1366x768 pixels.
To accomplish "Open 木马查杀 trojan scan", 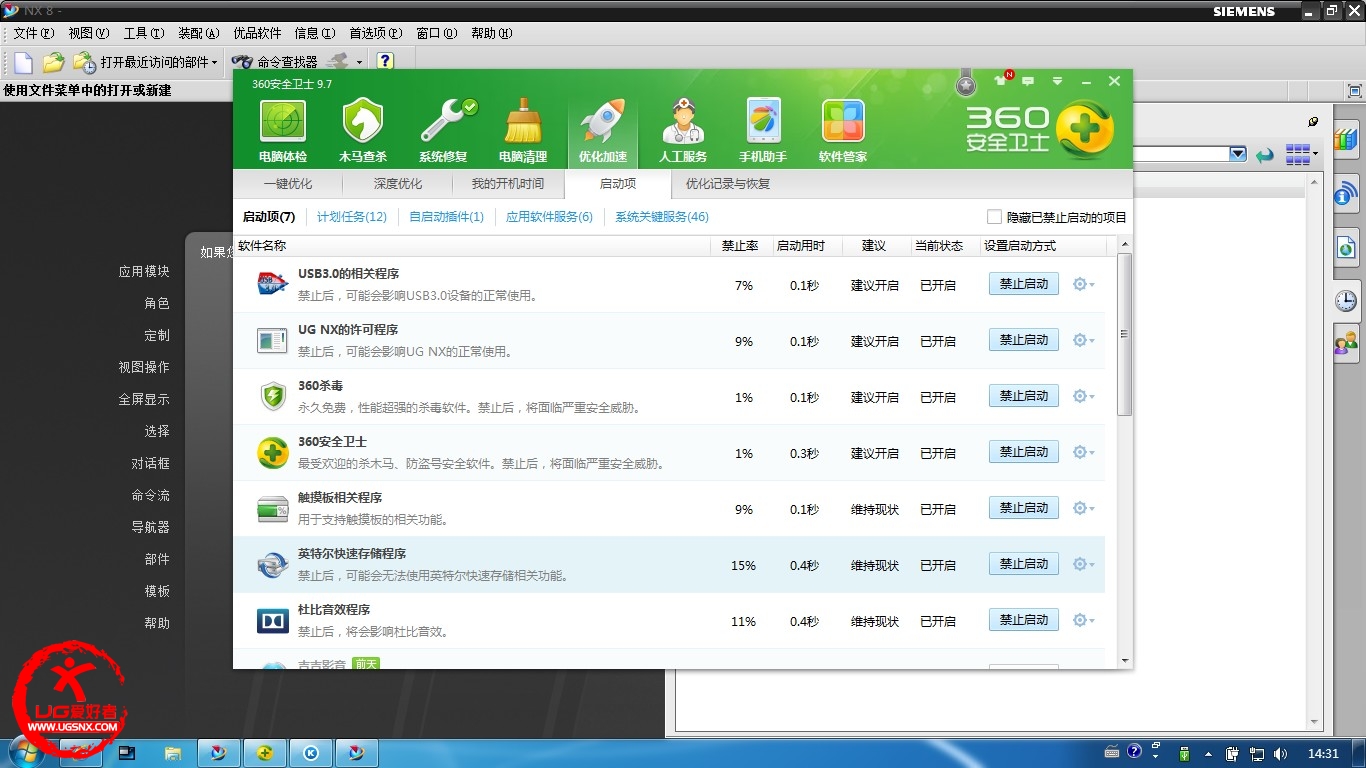I will coord(363,130).
